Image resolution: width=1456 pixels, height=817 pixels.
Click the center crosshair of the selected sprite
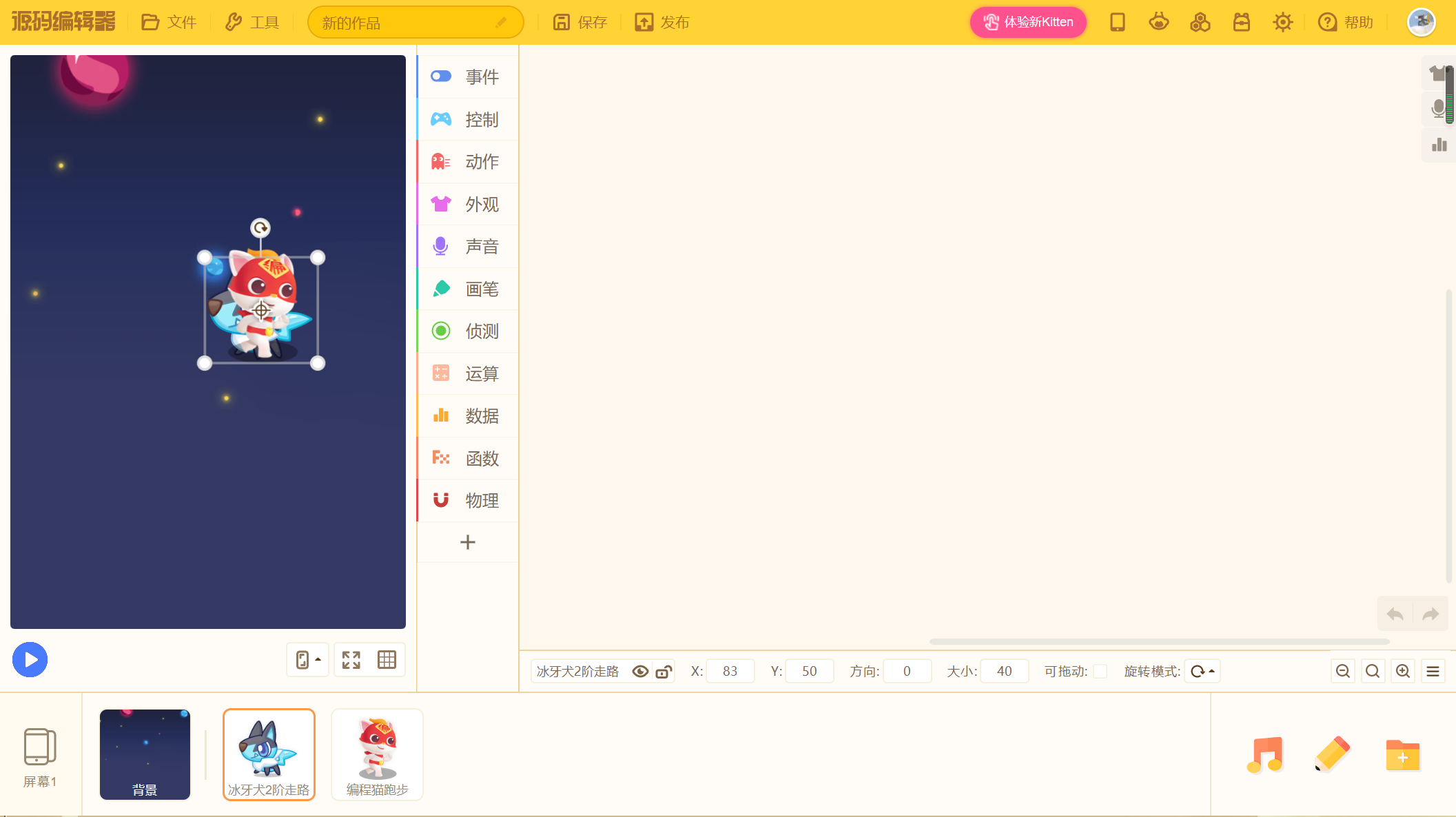[x=261, y=310]
